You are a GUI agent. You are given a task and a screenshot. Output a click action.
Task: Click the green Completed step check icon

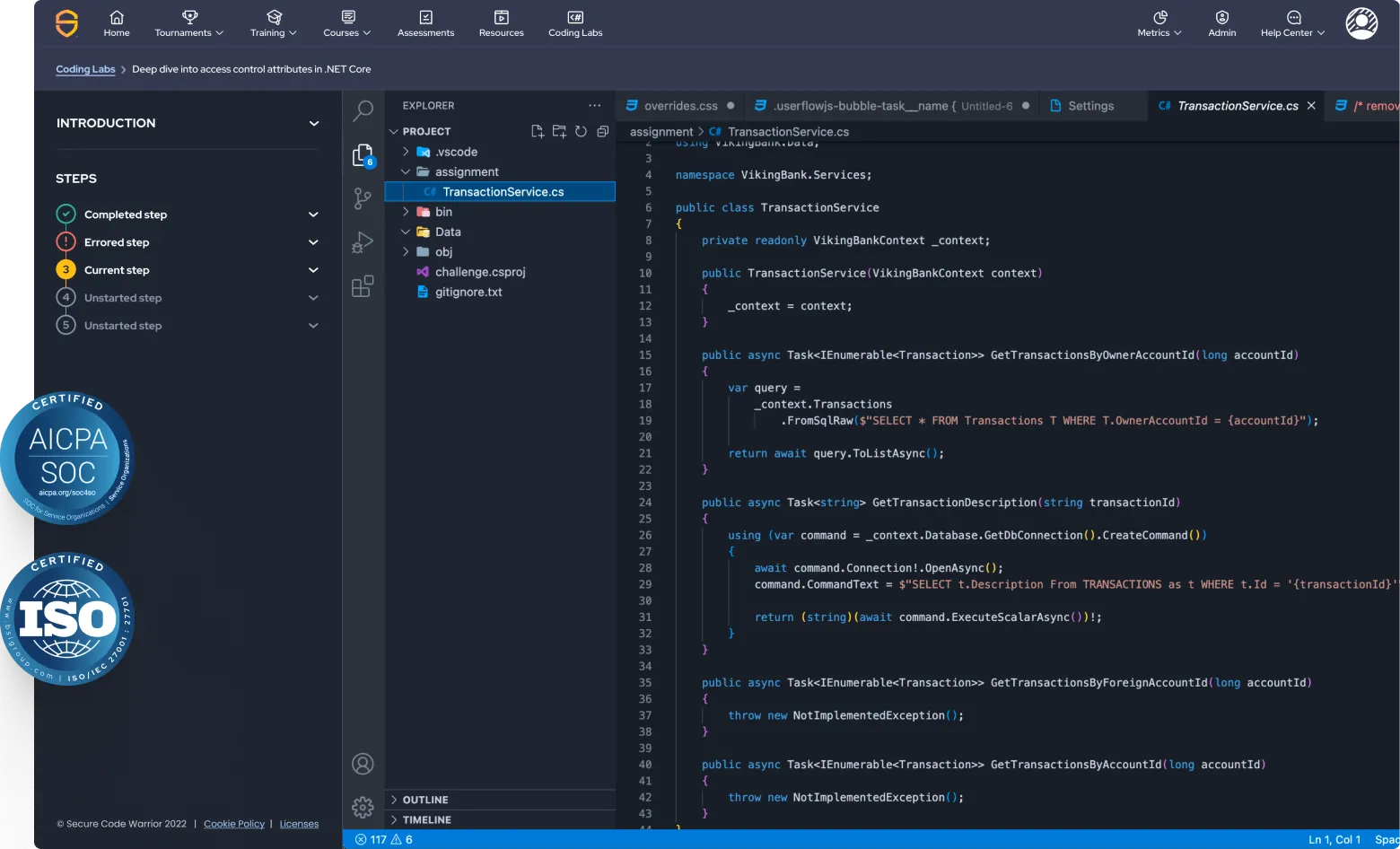(x=66, y=214)
